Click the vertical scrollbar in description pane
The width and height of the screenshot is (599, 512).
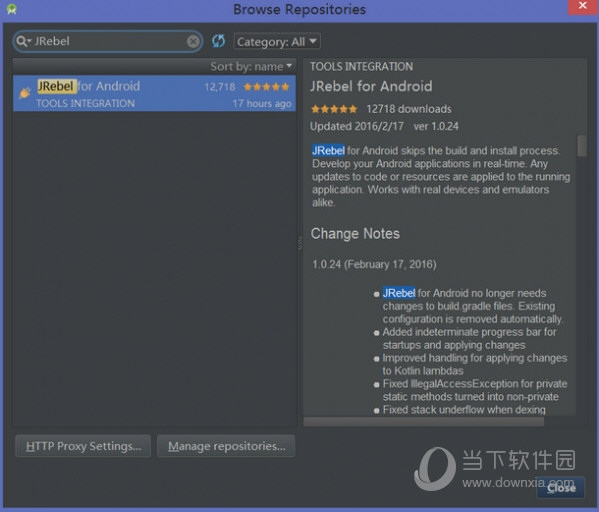click(582, 145)
